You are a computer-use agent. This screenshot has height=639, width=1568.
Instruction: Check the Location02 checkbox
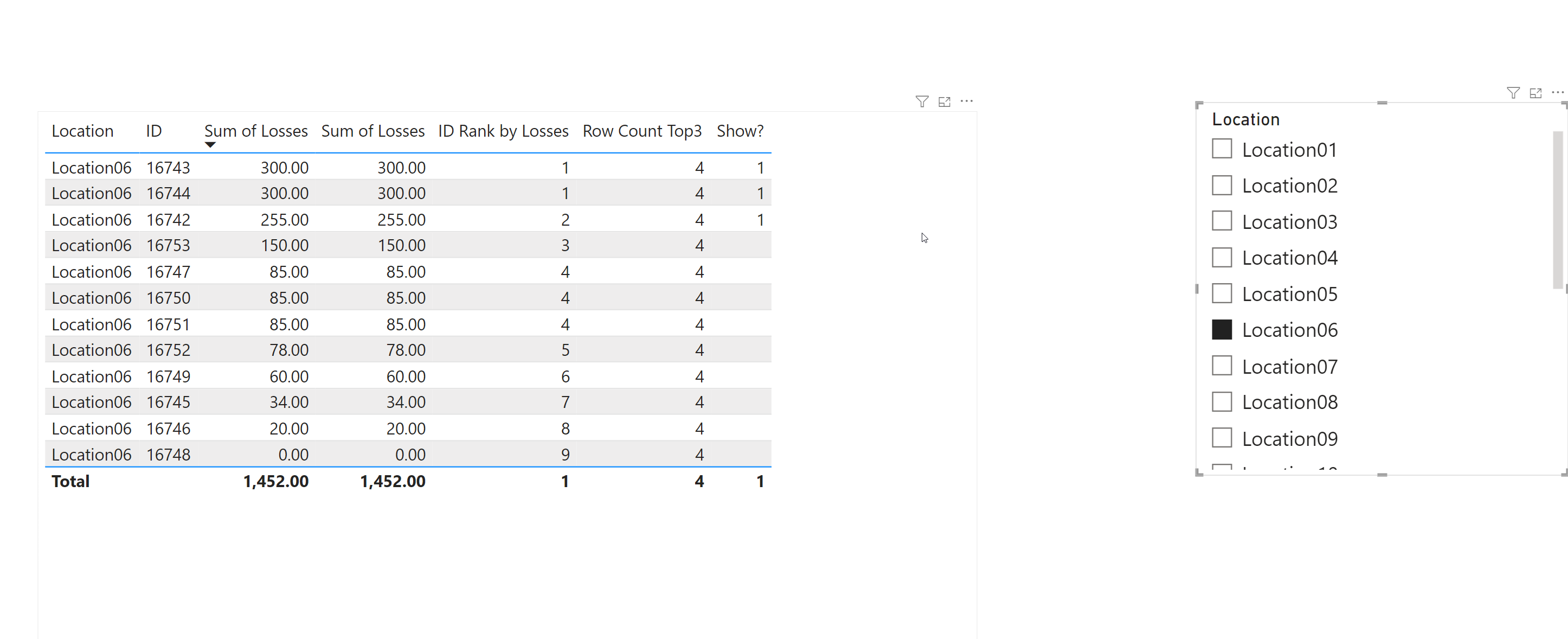coord(1222,185)
